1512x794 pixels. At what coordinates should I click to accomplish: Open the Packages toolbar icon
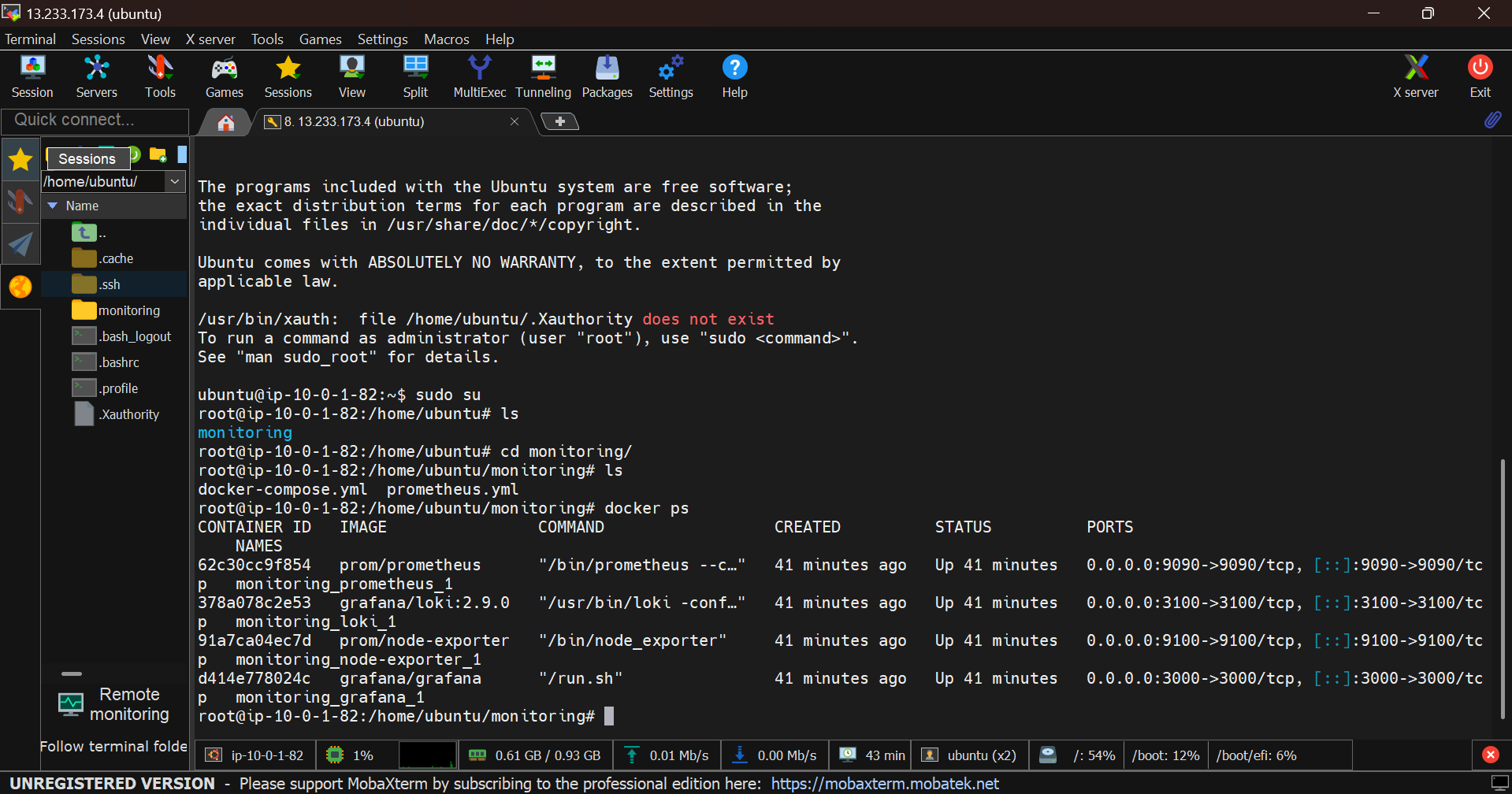(607, 76)
